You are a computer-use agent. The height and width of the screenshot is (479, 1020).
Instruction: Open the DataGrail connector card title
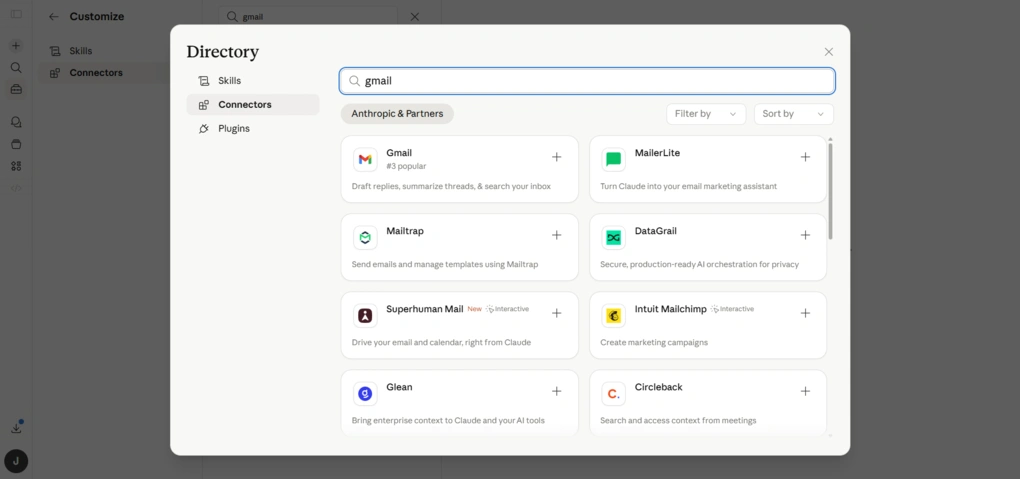pyautogui.click(x=656, y=231)
